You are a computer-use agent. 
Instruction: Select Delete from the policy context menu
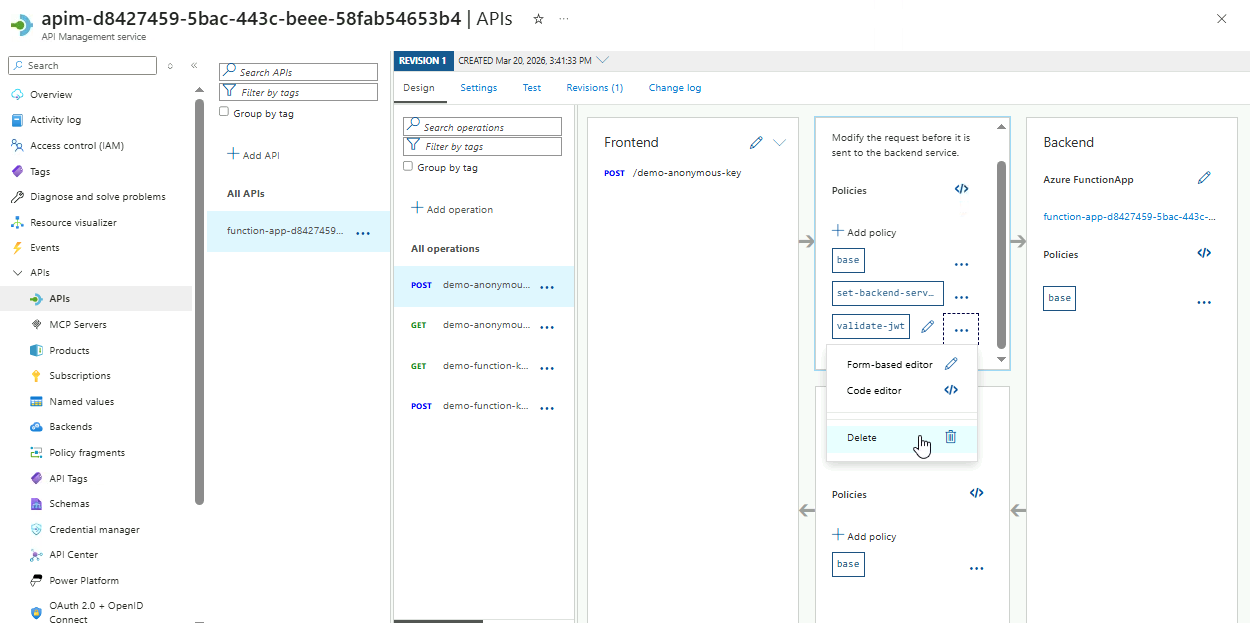click(x=862, y=437)
